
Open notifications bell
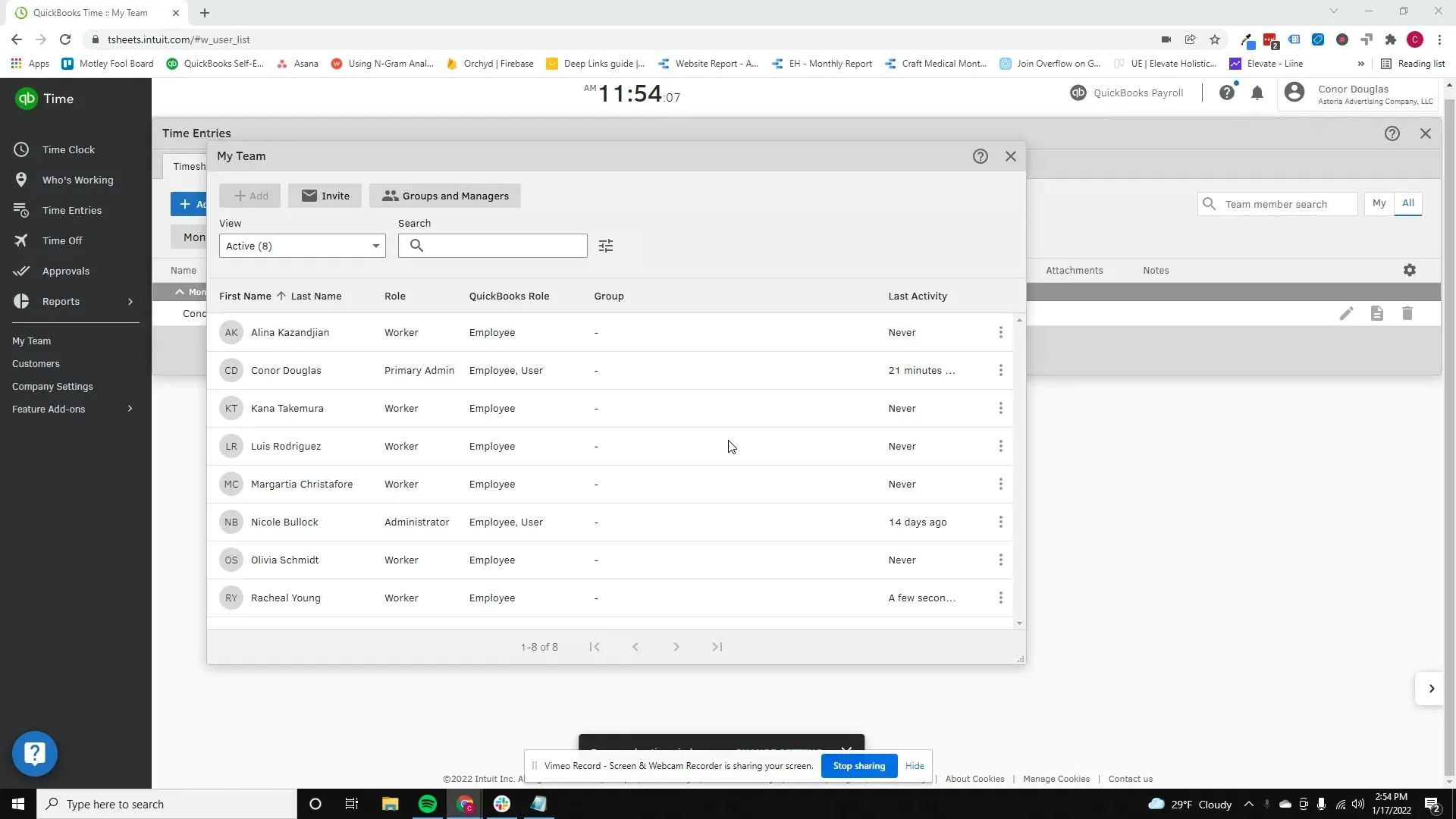coord(1257,93)
